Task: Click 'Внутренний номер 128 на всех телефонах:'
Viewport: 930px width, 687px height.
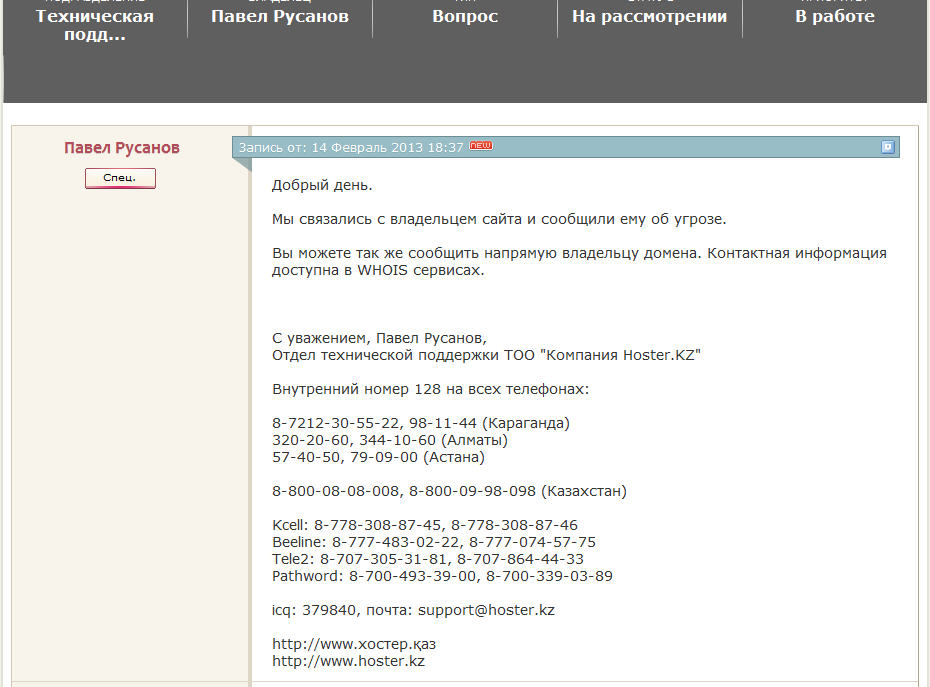Action: click(x=431, y=389)
